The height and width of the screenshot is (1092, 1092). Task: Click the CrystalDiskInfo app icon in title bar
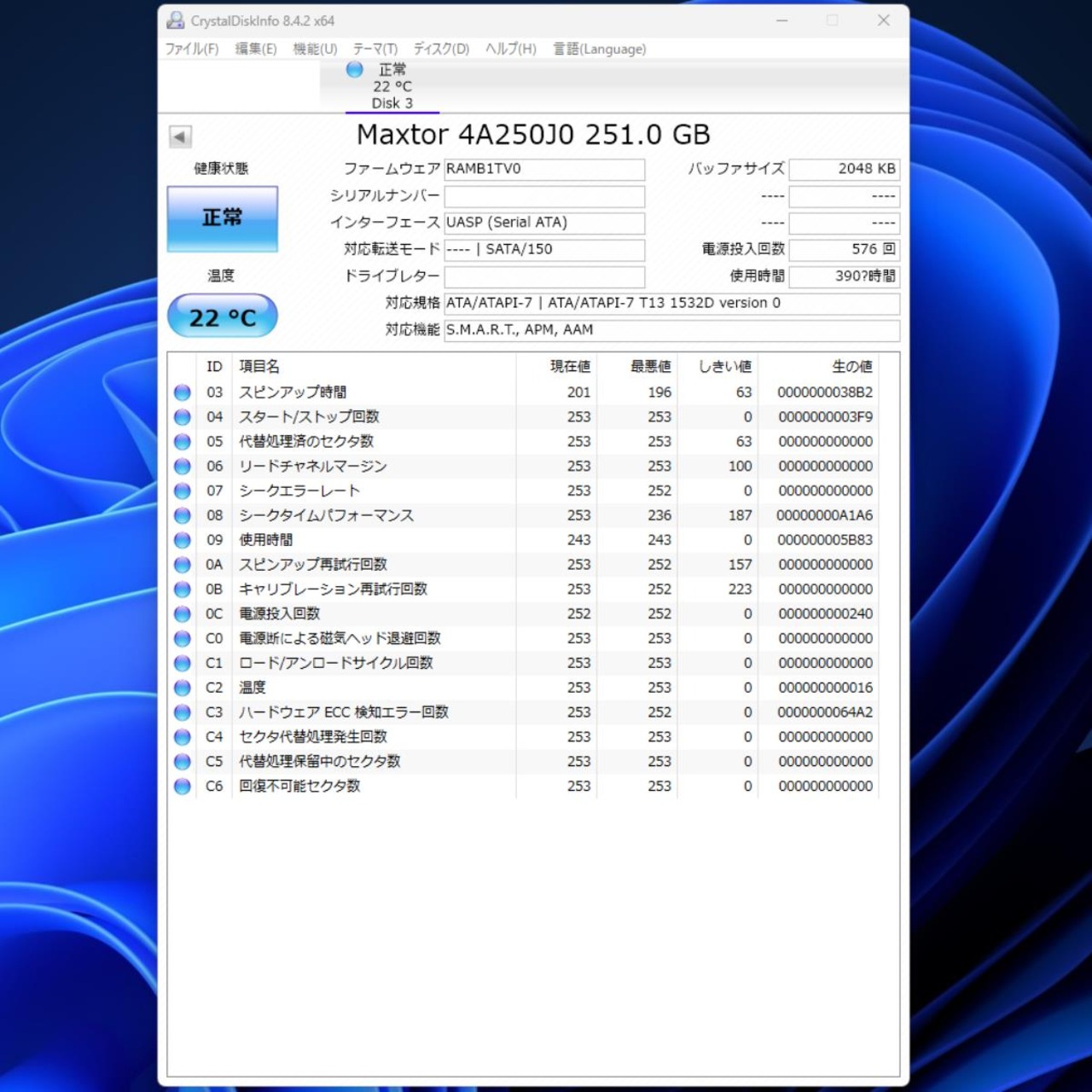tap(176, 20)
